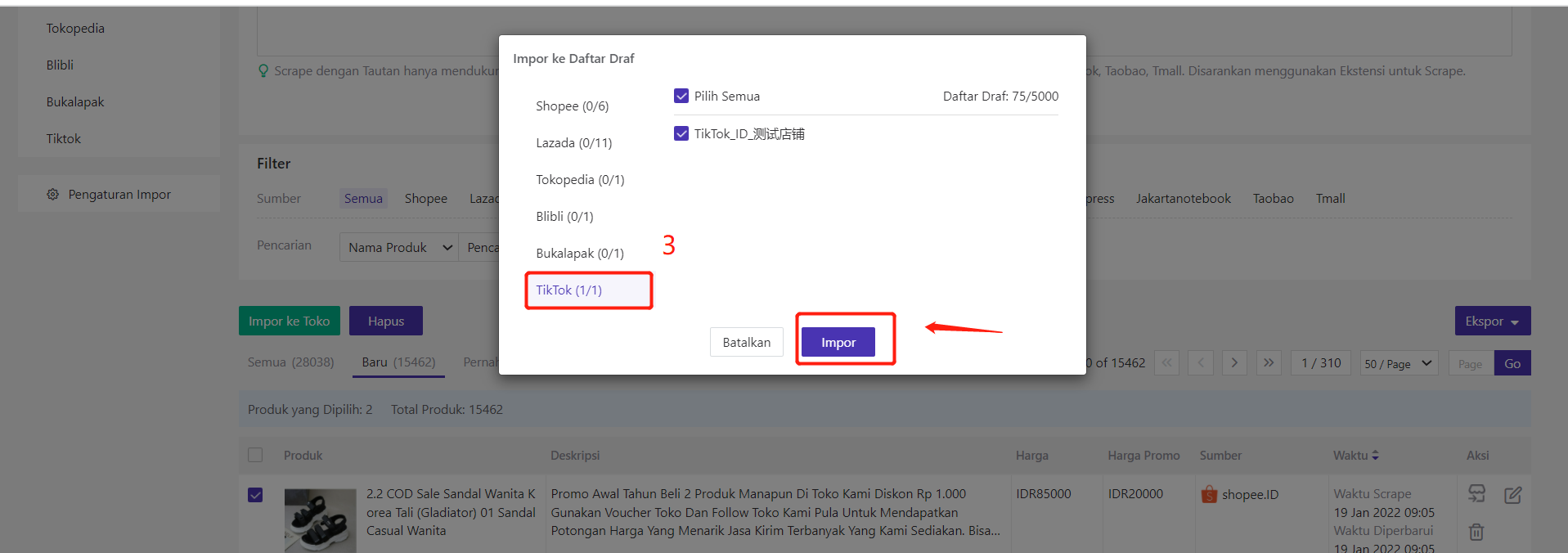Toggle the Pilih Semua checkbox
The height and width of the screenshot is (553, 1568).
point(681,97)
